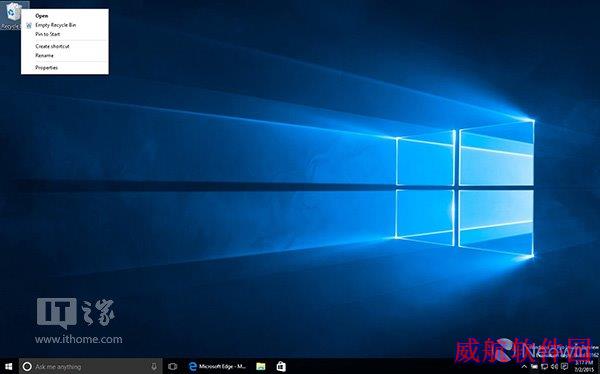Open the volume control in tray

point(554,367)
